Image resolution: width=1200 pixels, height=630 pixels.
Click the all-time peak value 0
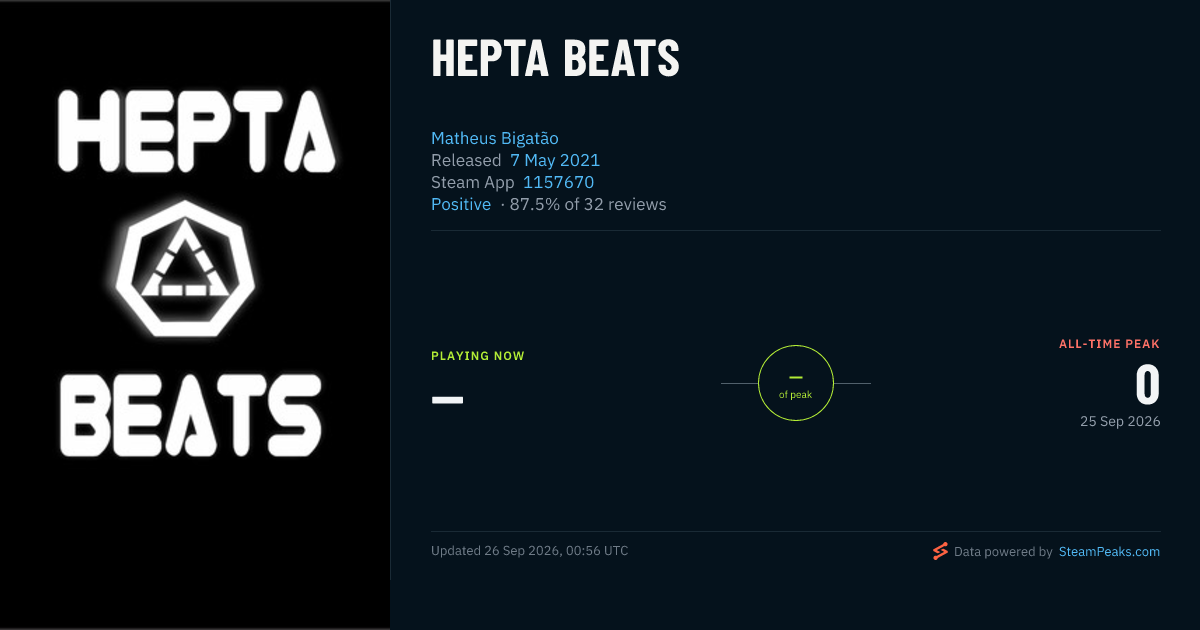tap(1148, 385)
